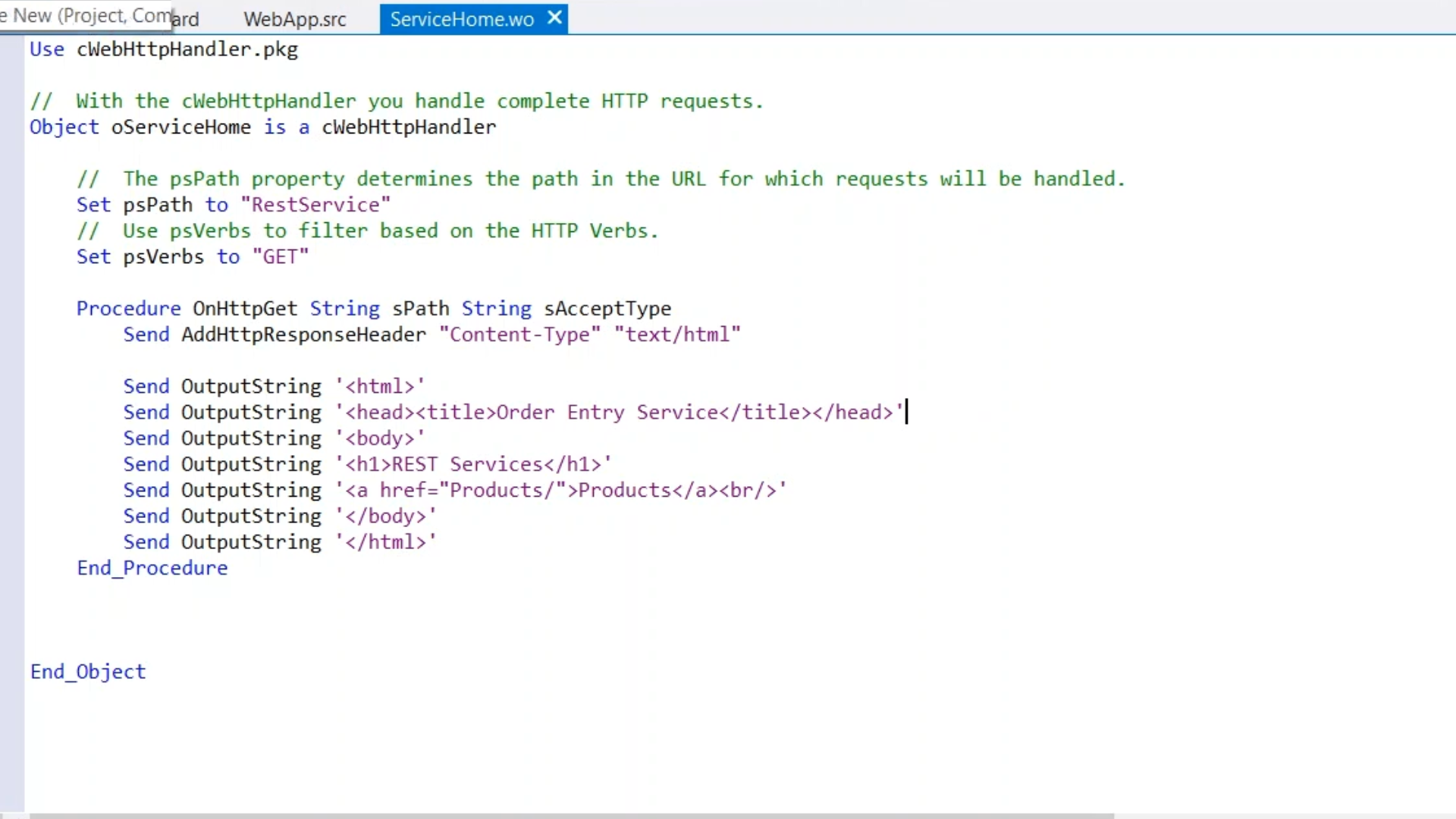
Task: Click the '<h1>REST Services</h1>' string
Action: [473, 464]
